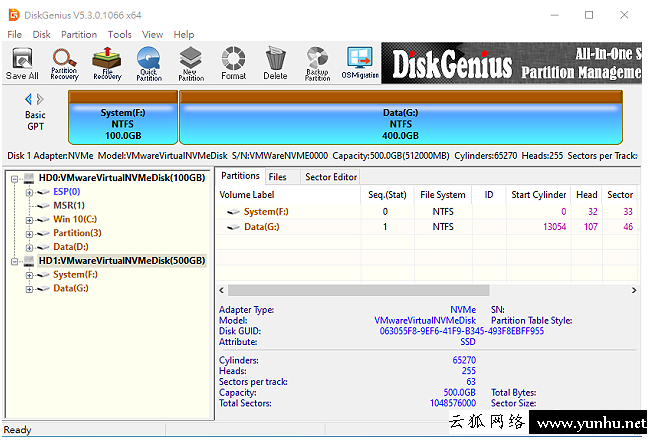
Task: Click the Format toolbar icon
Action: click(x=233, y=63)
